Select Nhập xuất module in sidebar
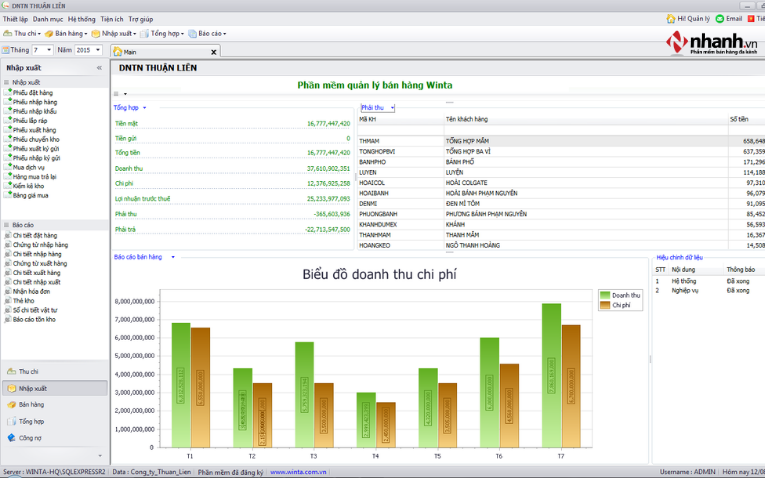The width and height of the screenshot is (765, 478). (55, 388)
